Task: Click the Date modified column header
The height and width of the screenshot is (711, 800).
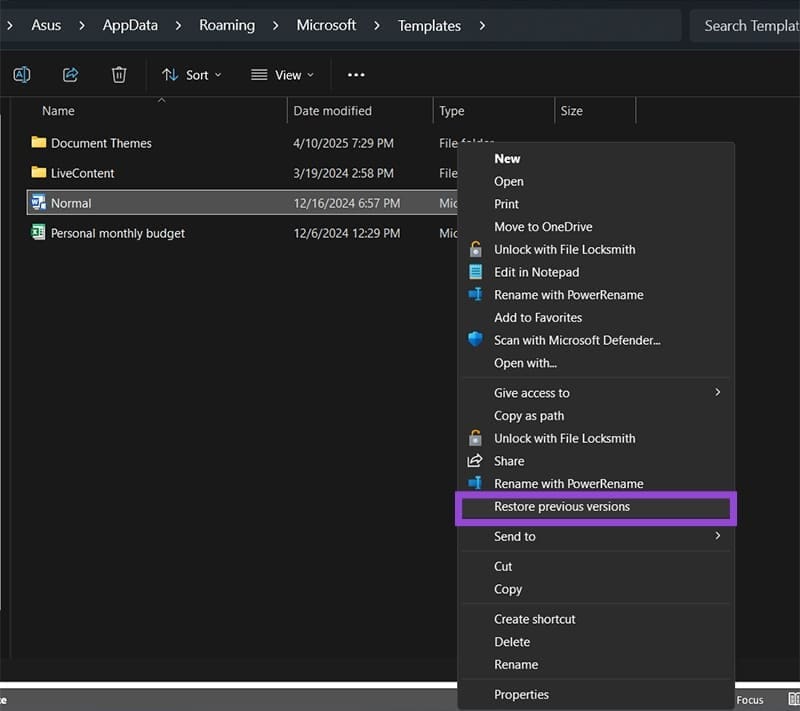Action: tap(332, 111)
